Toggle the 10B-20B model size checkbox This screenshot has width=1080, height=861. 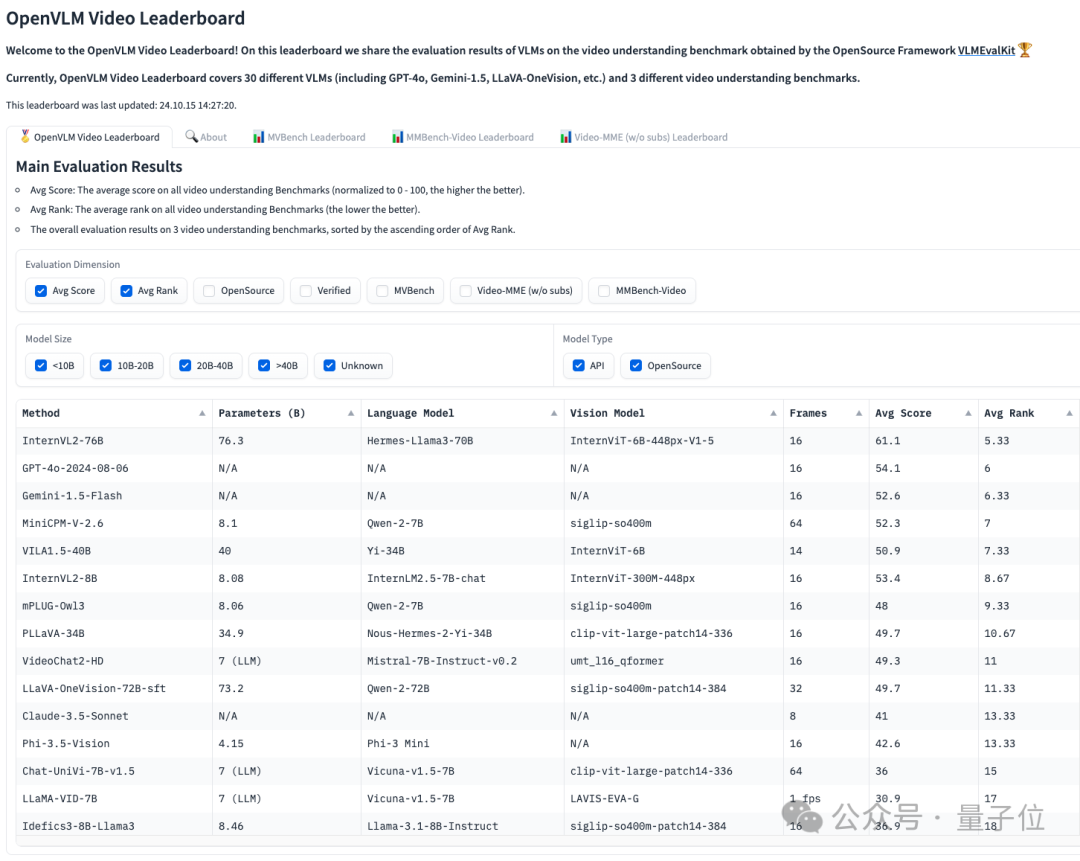click(105, 366)
